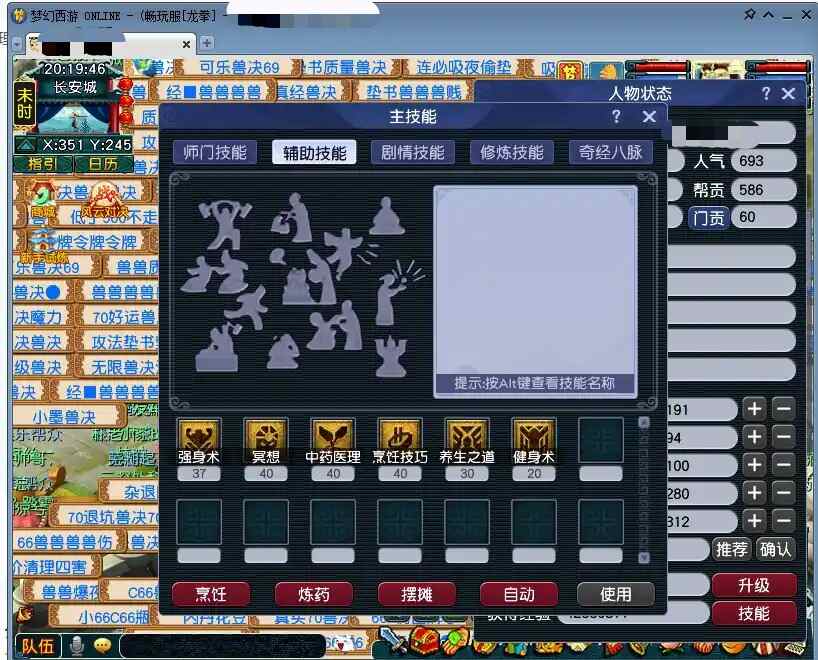Click 确认 attribute allocation button
The width and height of the screenshot is (818, 660).
pyautogui.click(x=775, y=549)
